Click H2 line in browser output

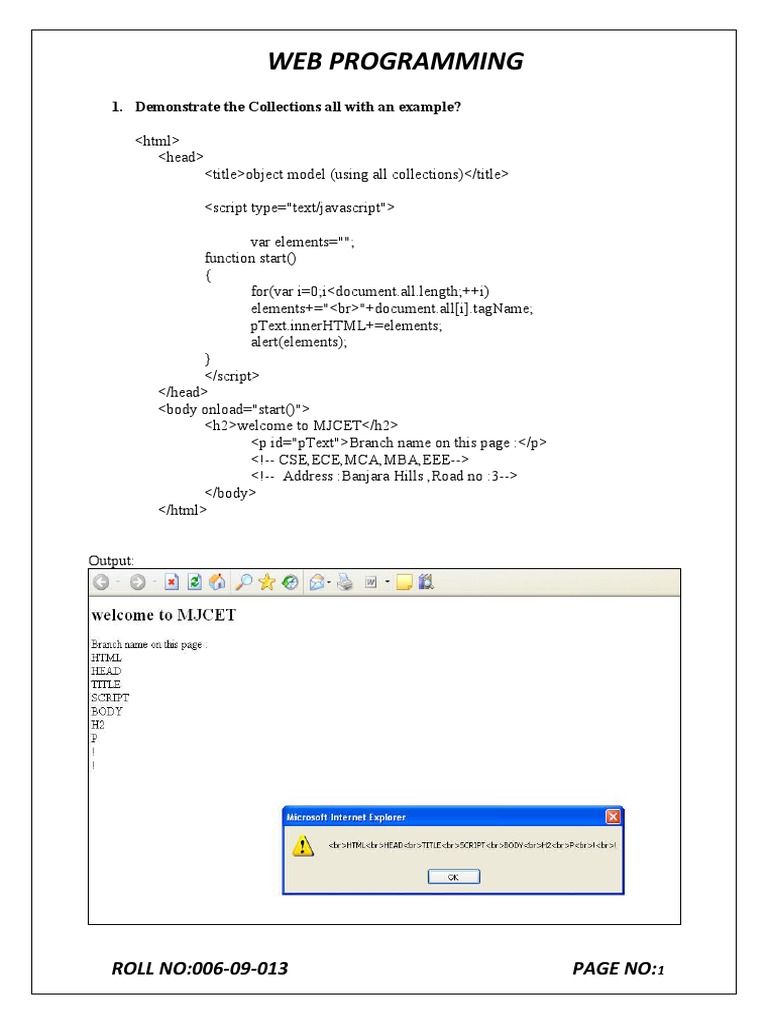tap(98, 725)
